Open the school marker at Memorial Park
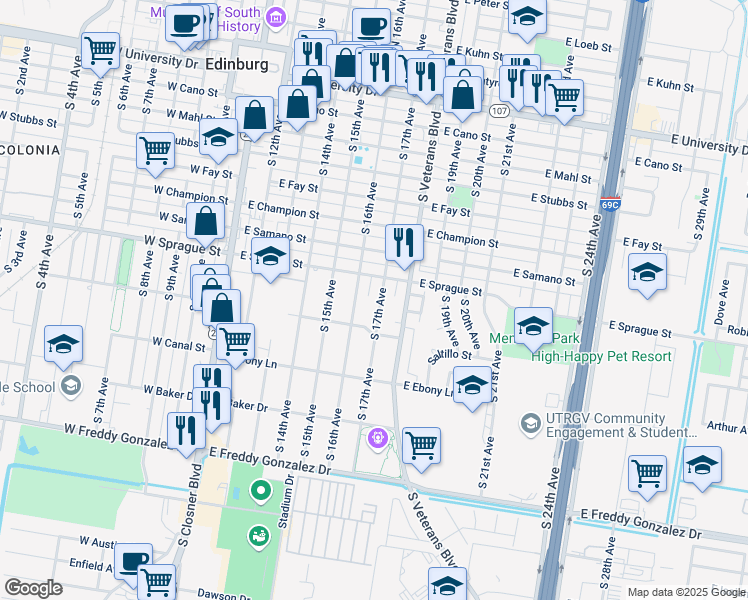 tap(533, 327)
